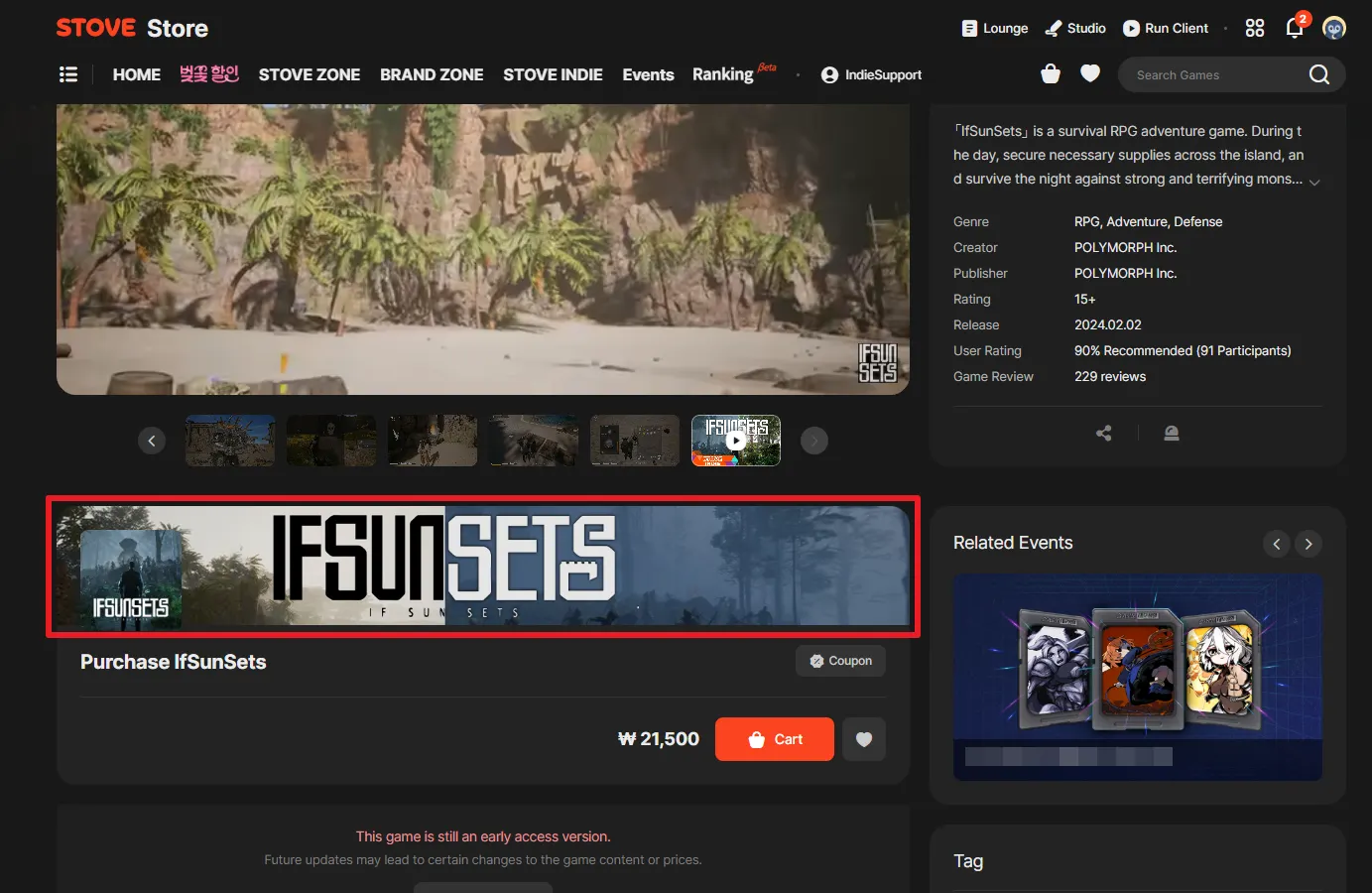Click the Studio brush icon
Screen dimensions: 1372x893
coord(1053,29)
